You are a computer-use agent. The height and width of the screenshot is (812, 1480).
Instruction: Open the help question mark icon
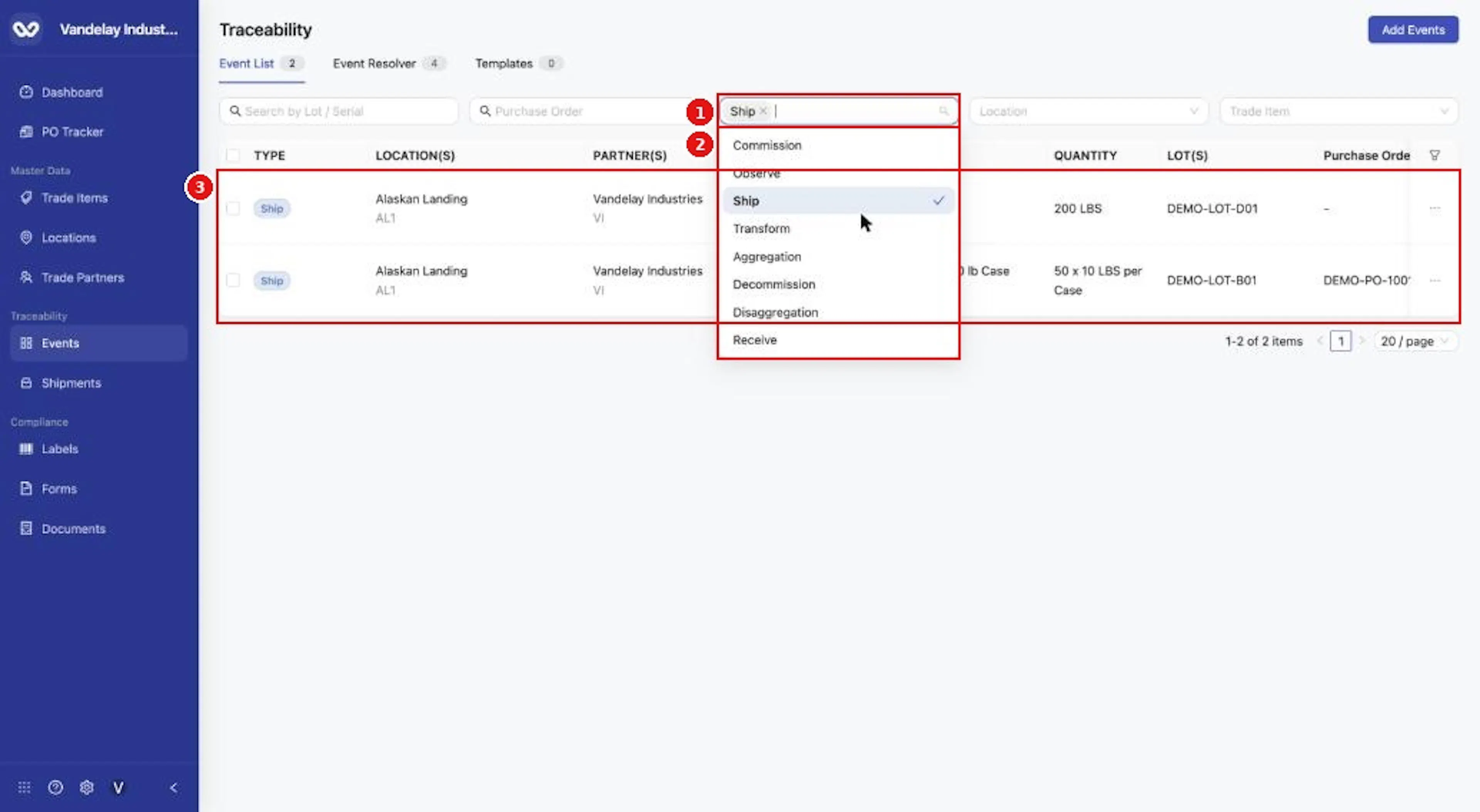(56, 787)
